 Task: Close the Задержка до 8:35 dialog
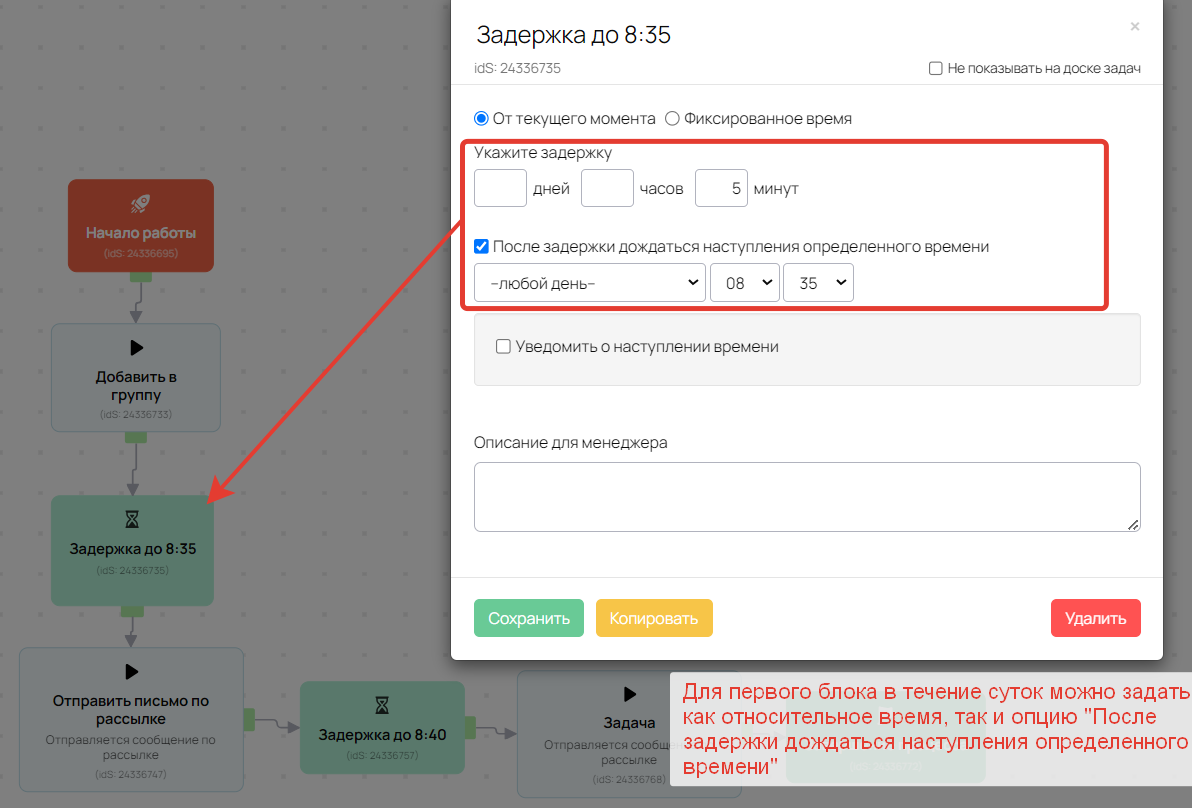tap(1135, 26)
